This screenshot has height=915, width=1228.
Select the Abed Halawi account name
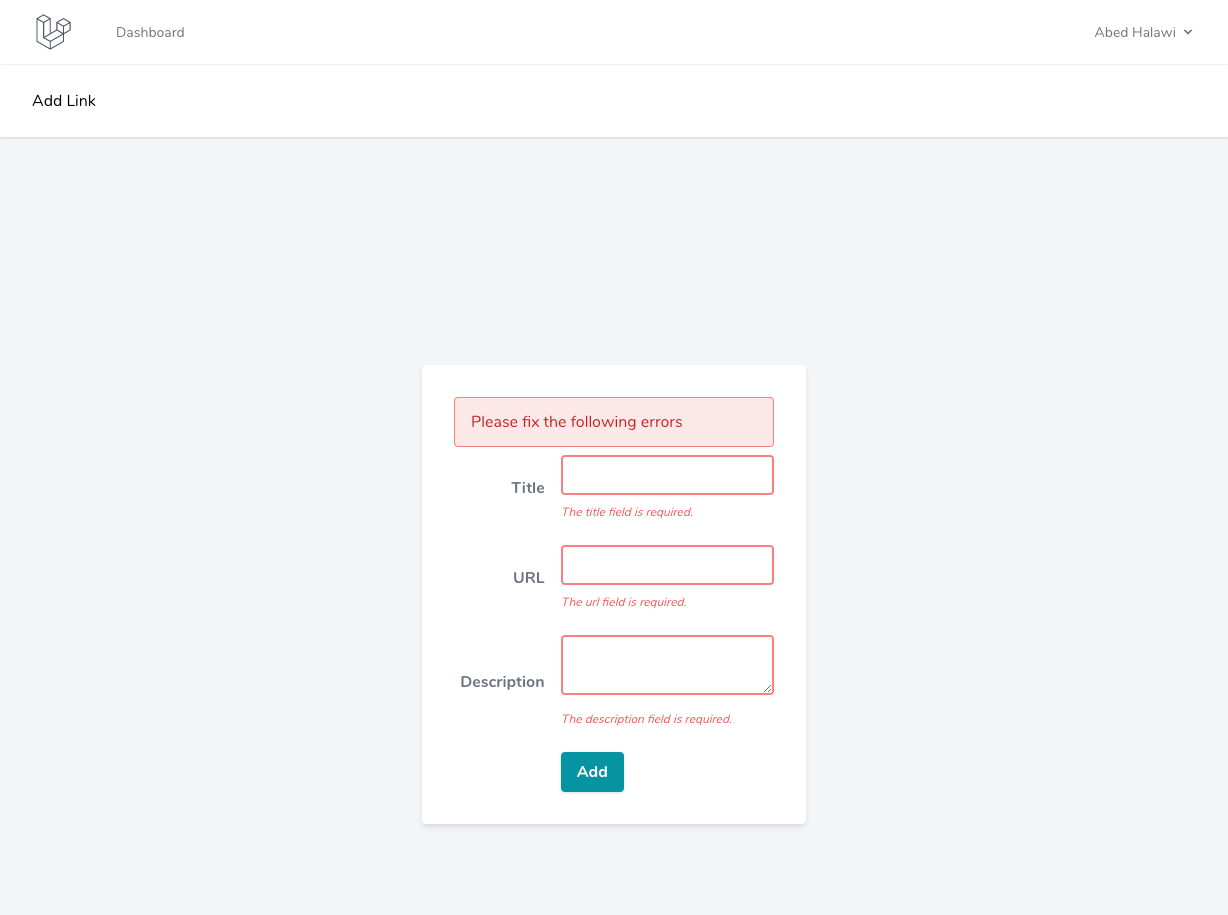1134,32
